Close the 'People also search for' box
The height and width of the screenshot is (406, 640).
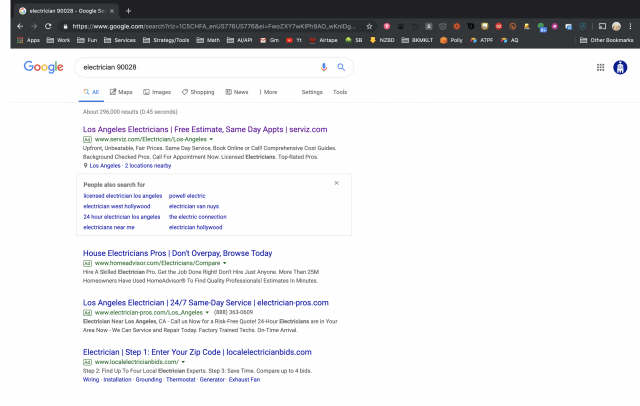pos(336,183)
